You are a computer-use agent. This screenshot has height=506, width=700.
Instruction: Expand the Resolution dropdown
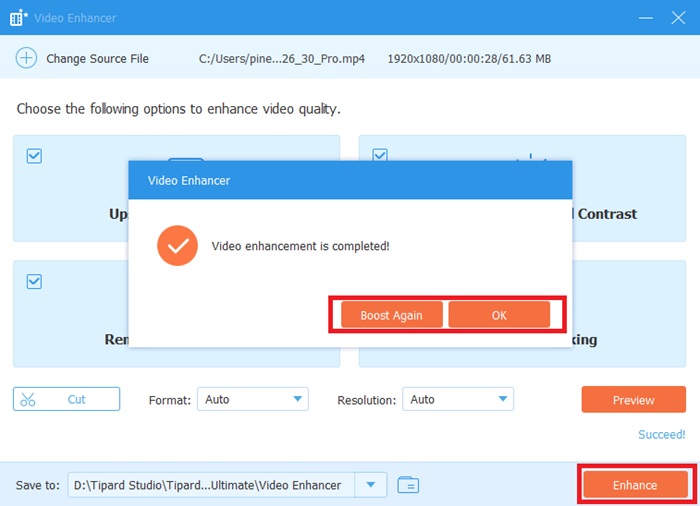point(457,399)
